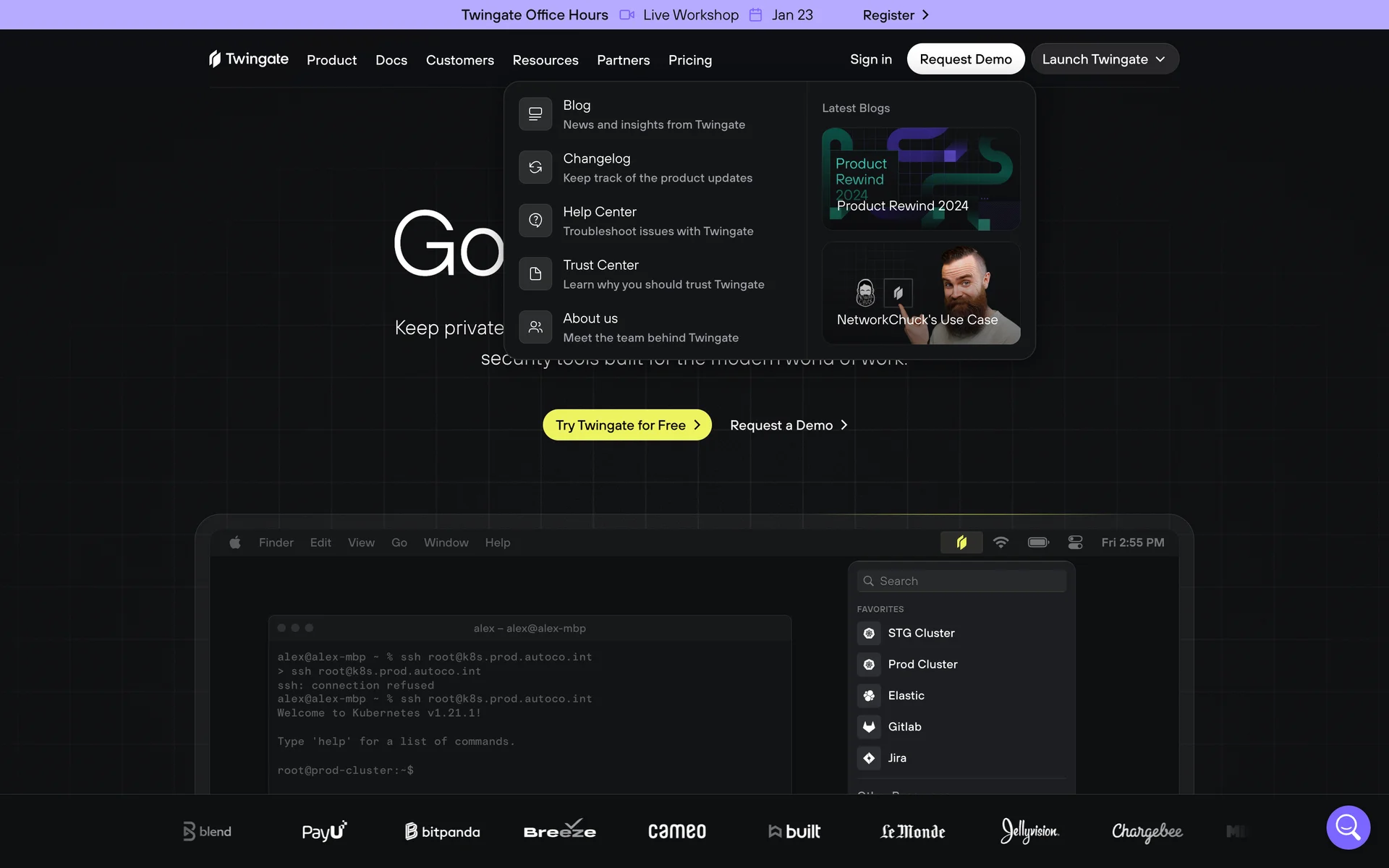The height and width of the screenshot is (868, 1389).
Task: Click the Twingate logo in navbar
Action: 248,59
